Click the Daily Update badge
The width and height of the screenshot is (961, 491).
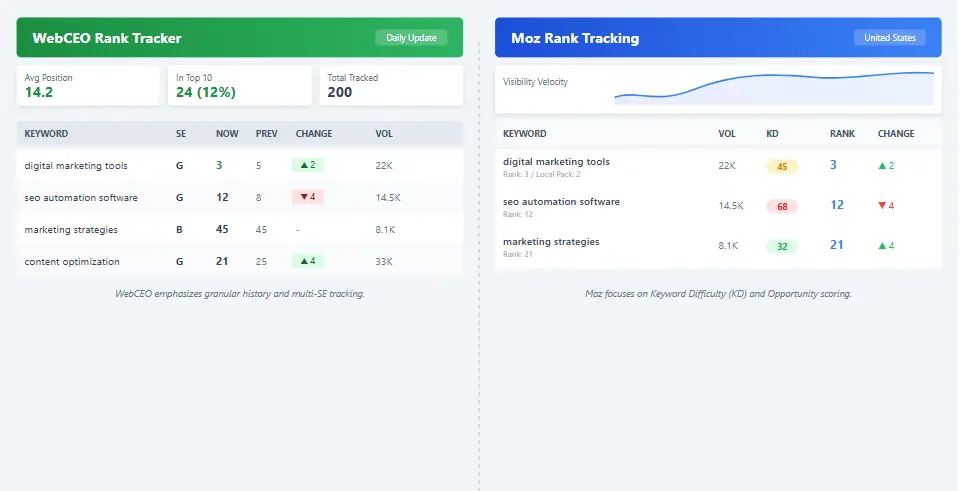[411, 37]
